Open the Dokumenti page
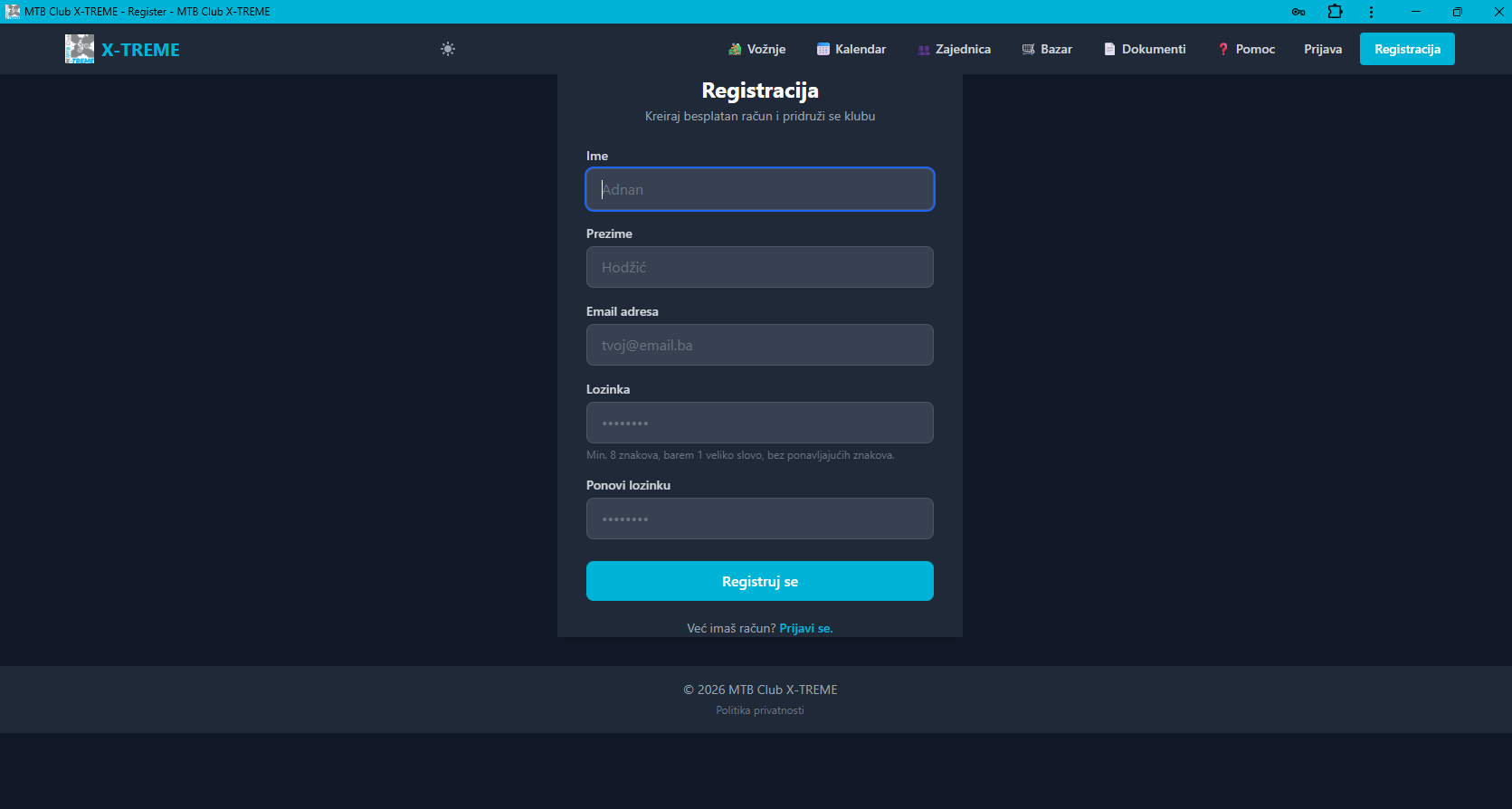The height and width of the screenshot is (809, 1512). pos(1145,49)
